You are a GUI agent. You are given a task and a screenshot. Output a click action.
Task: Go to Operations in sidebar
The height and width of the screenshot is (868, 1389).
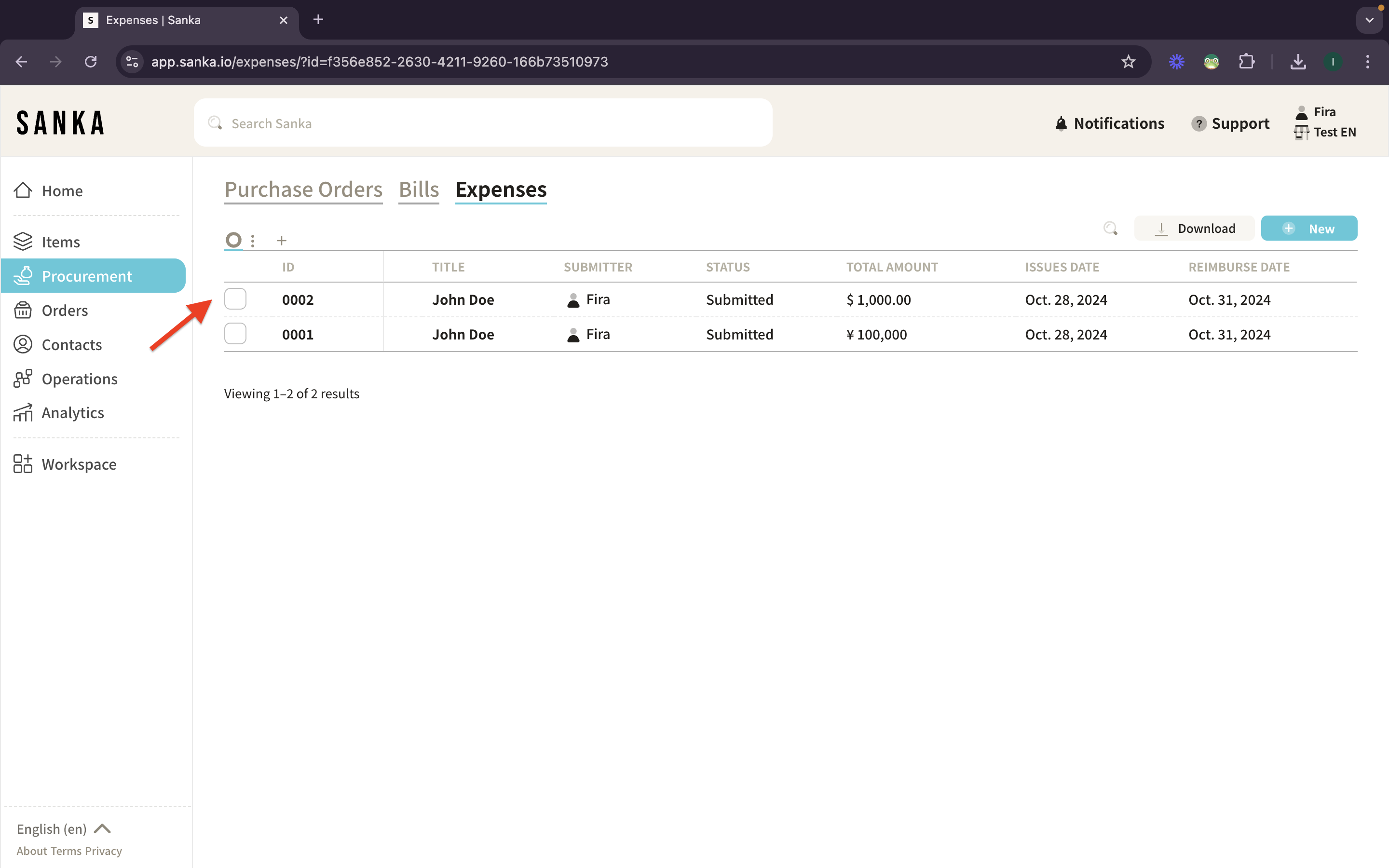[x=79, y=379]
